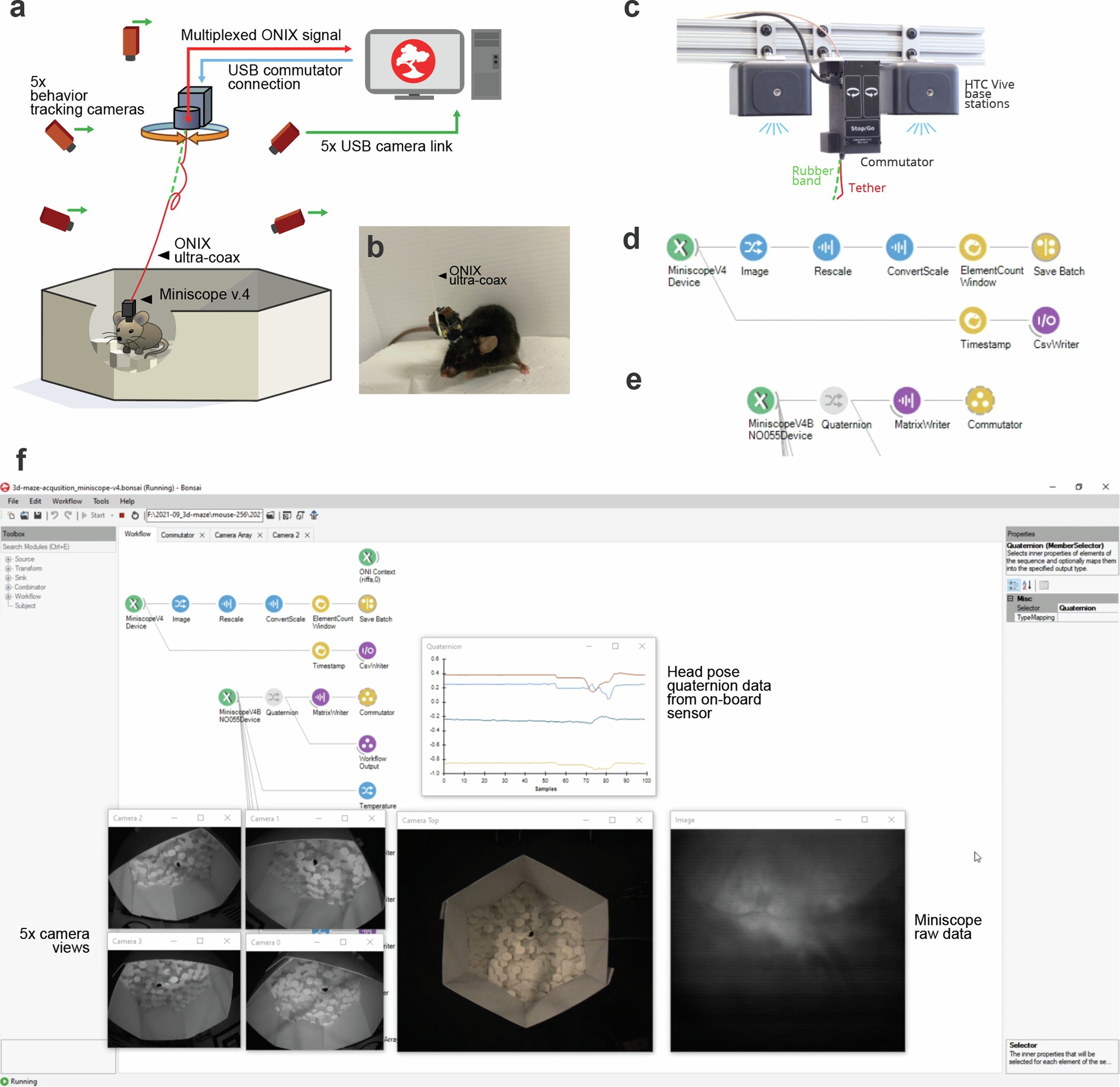This screenshot has height=1087, width=1120.
Task: Click the Undo button in the toolbar
Action: coord(54,515)
